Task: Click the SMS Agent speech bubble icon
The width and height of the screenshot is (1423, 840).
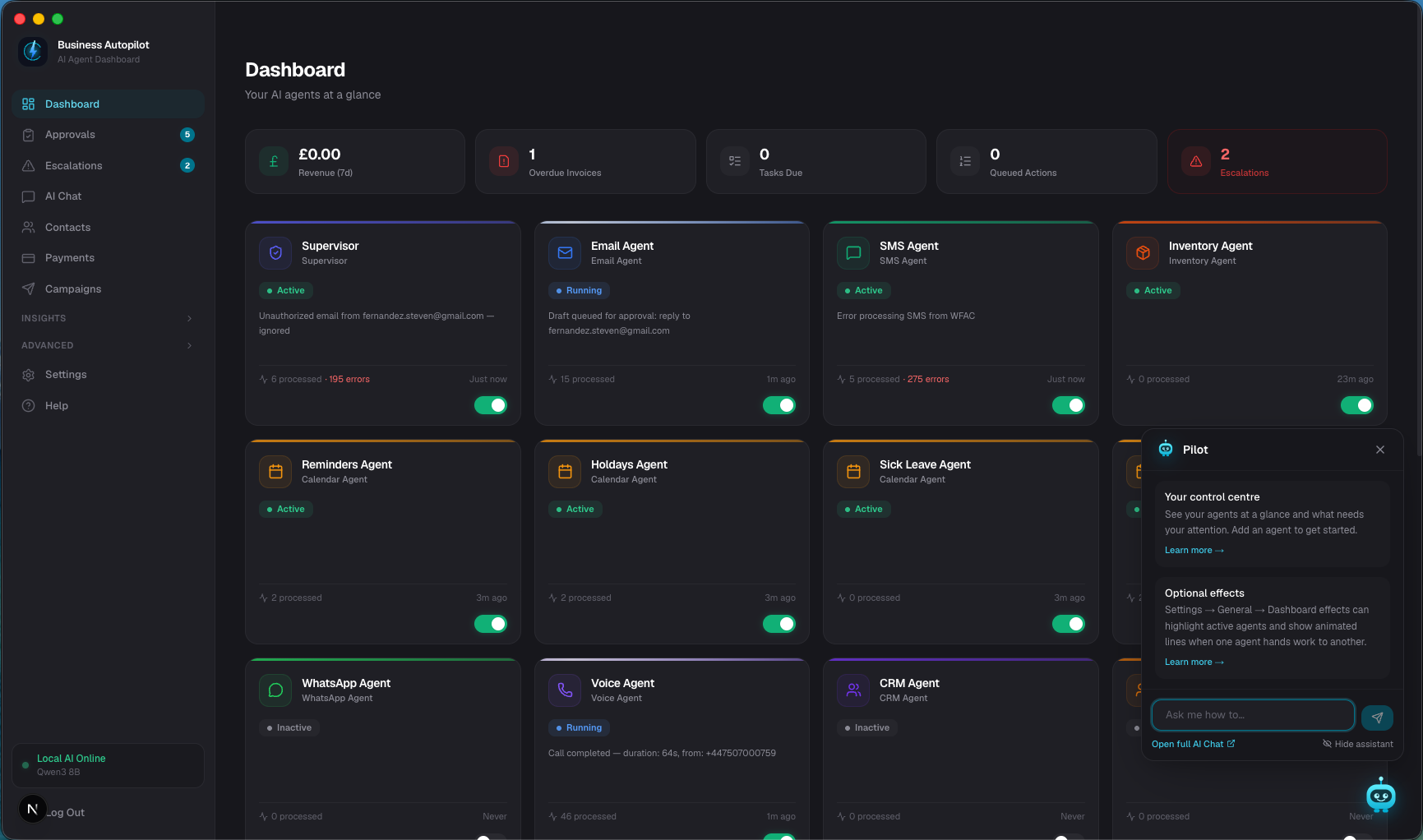Action: [x=853, y=253]
